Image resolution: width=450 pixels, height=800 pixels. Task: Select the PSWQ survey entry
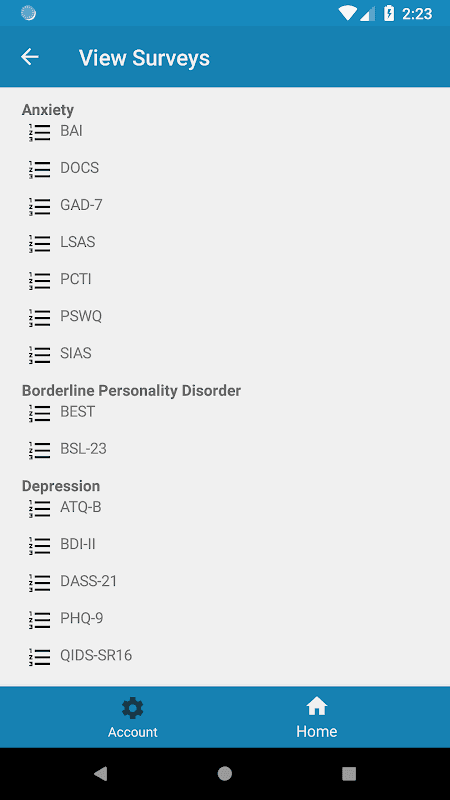click(81, 316)
